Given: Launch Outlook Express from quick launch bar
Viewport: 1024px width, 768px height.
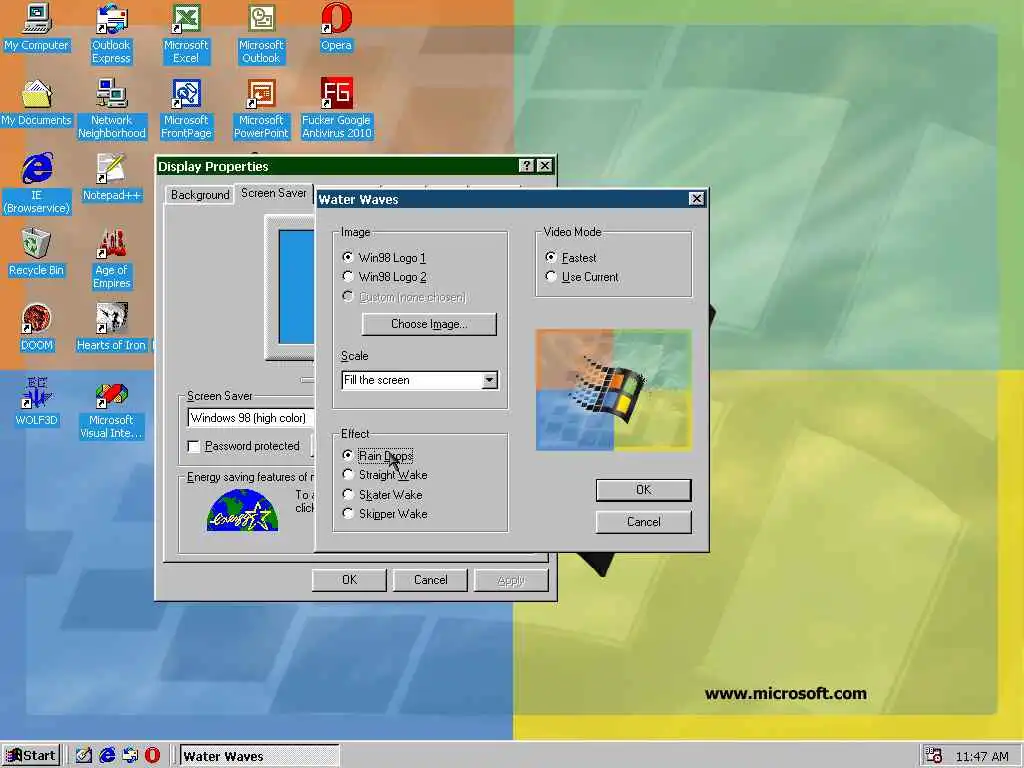Looking at the screenshot, I should (130, 756).
